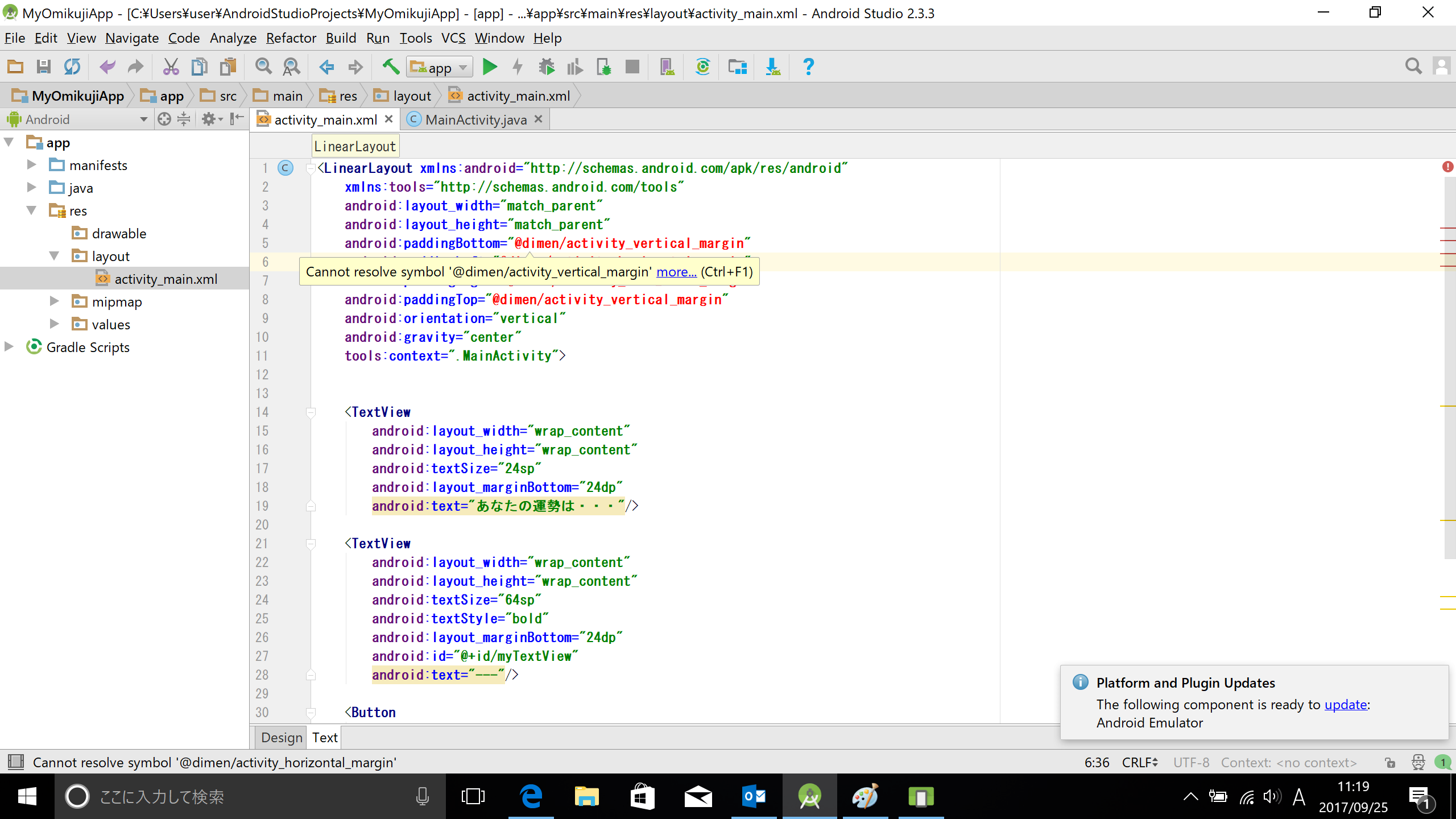Expand the Gradle Scripts node

[9, 347]
